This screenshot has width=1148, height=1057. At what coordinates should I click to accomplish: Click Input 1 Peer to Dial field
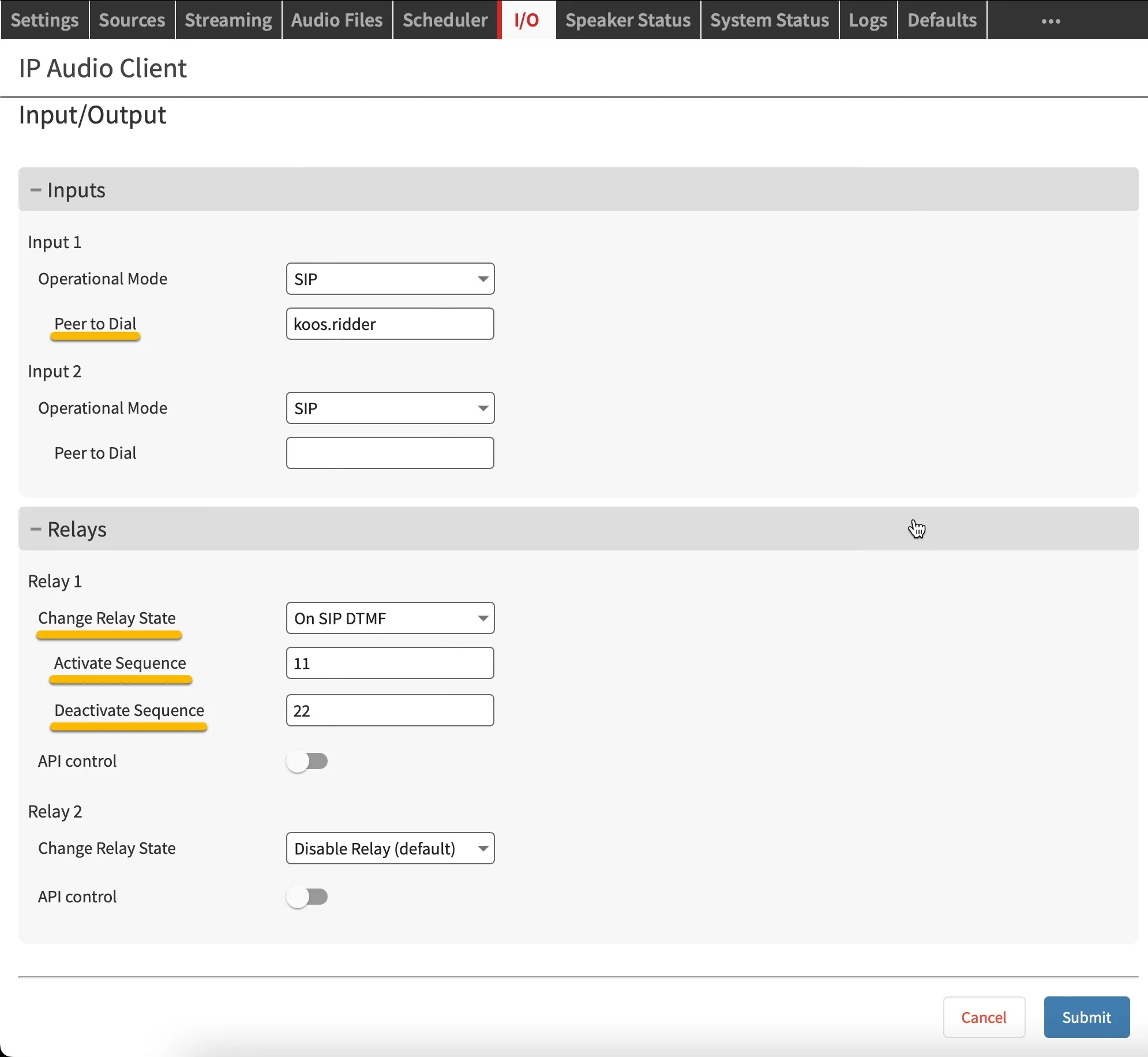coord(390,324)
